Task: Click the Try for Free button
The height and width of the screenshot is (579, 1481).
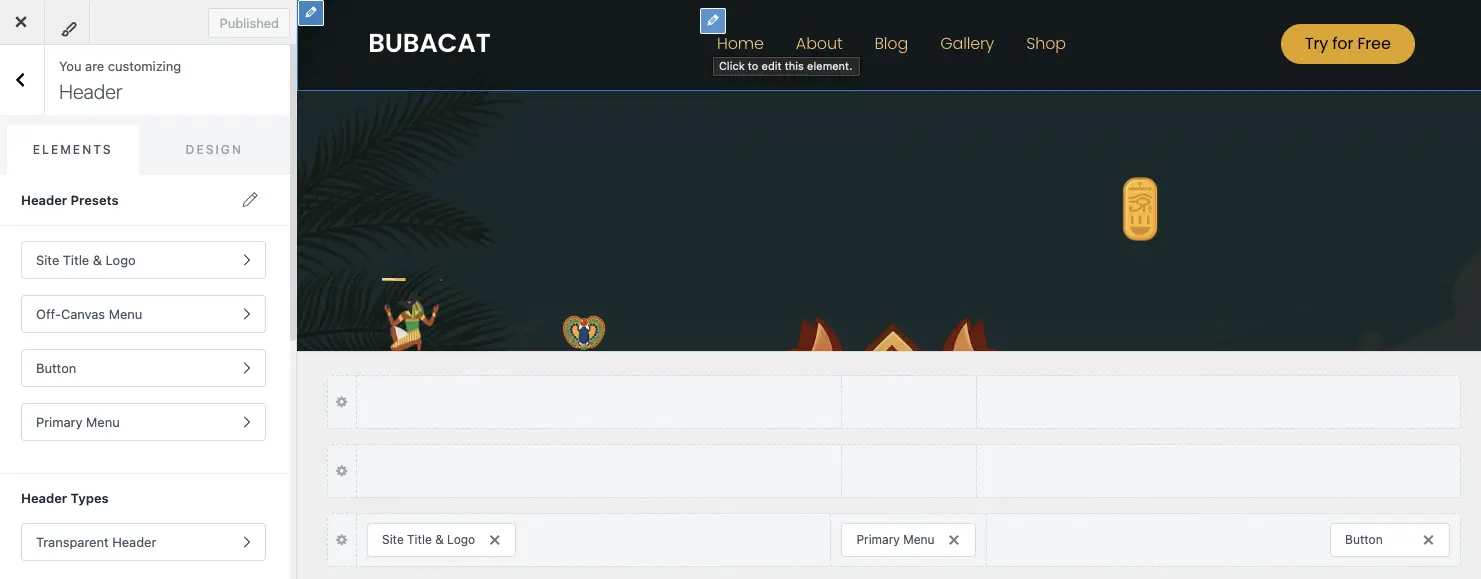Action: pyautogui.click(x=1347, y=44)
